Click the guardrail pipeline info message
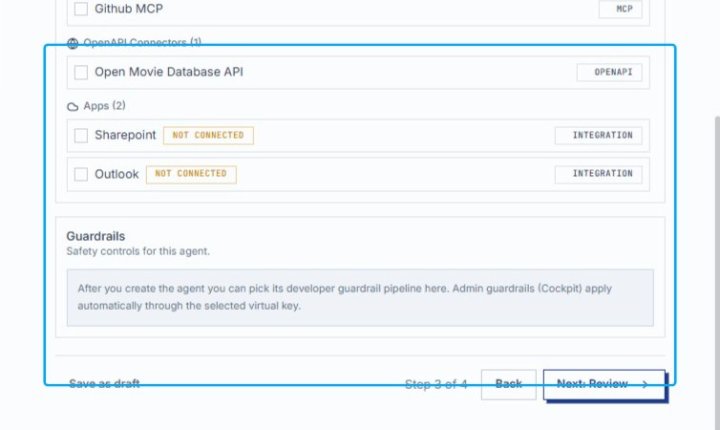Screen dimensions: 720x430 [x=360, y=298]
